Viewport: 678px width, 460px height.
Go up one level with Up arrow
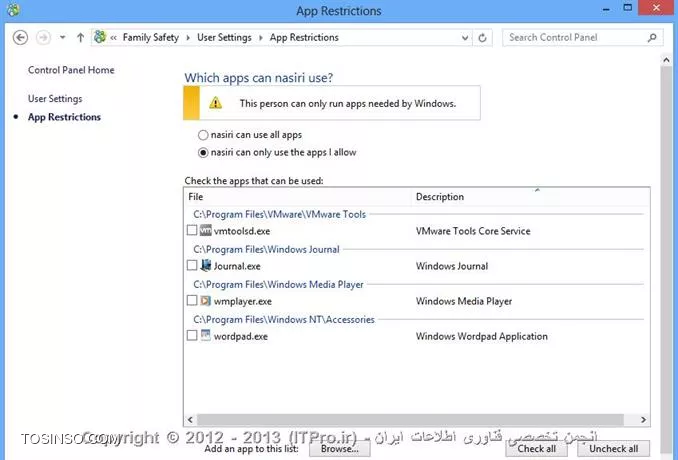[x=80, y=38]
